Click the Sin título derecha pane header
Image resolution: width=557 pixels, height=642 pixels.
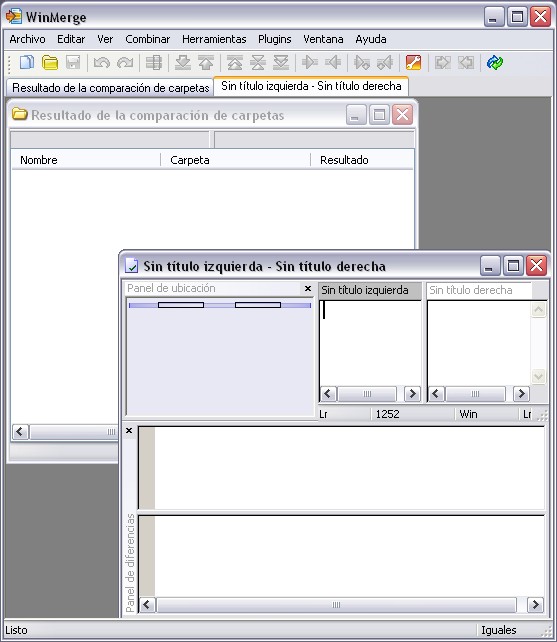479,290
